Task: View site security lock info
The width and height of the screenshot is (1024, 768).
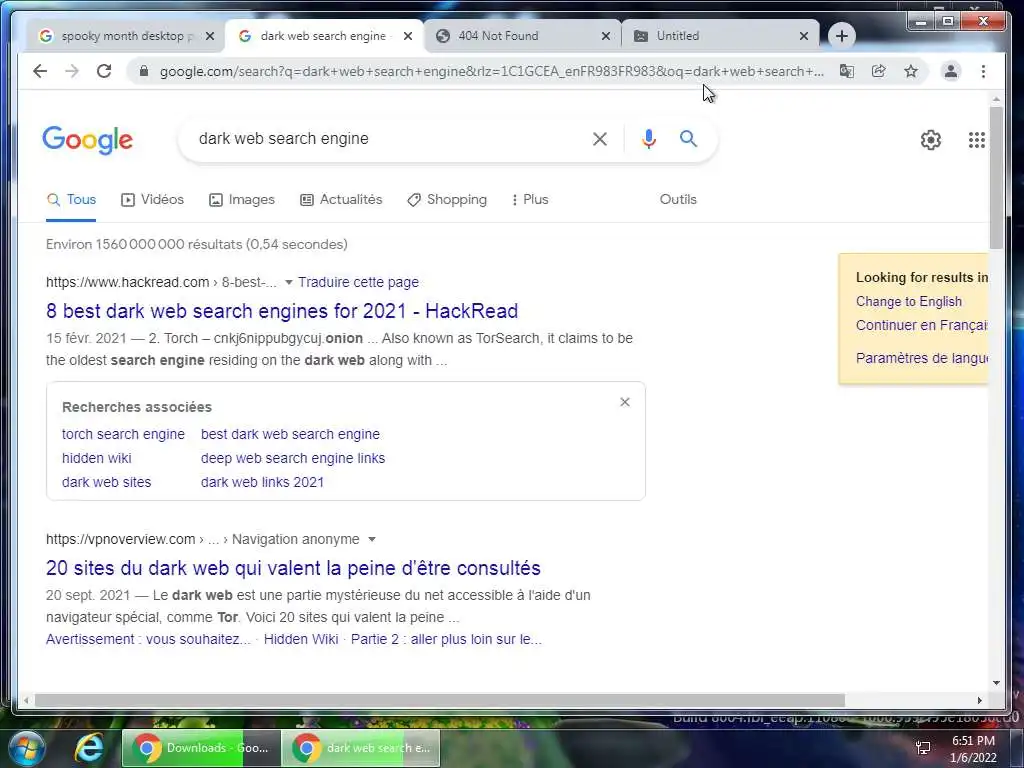Action: coord(144,71)
